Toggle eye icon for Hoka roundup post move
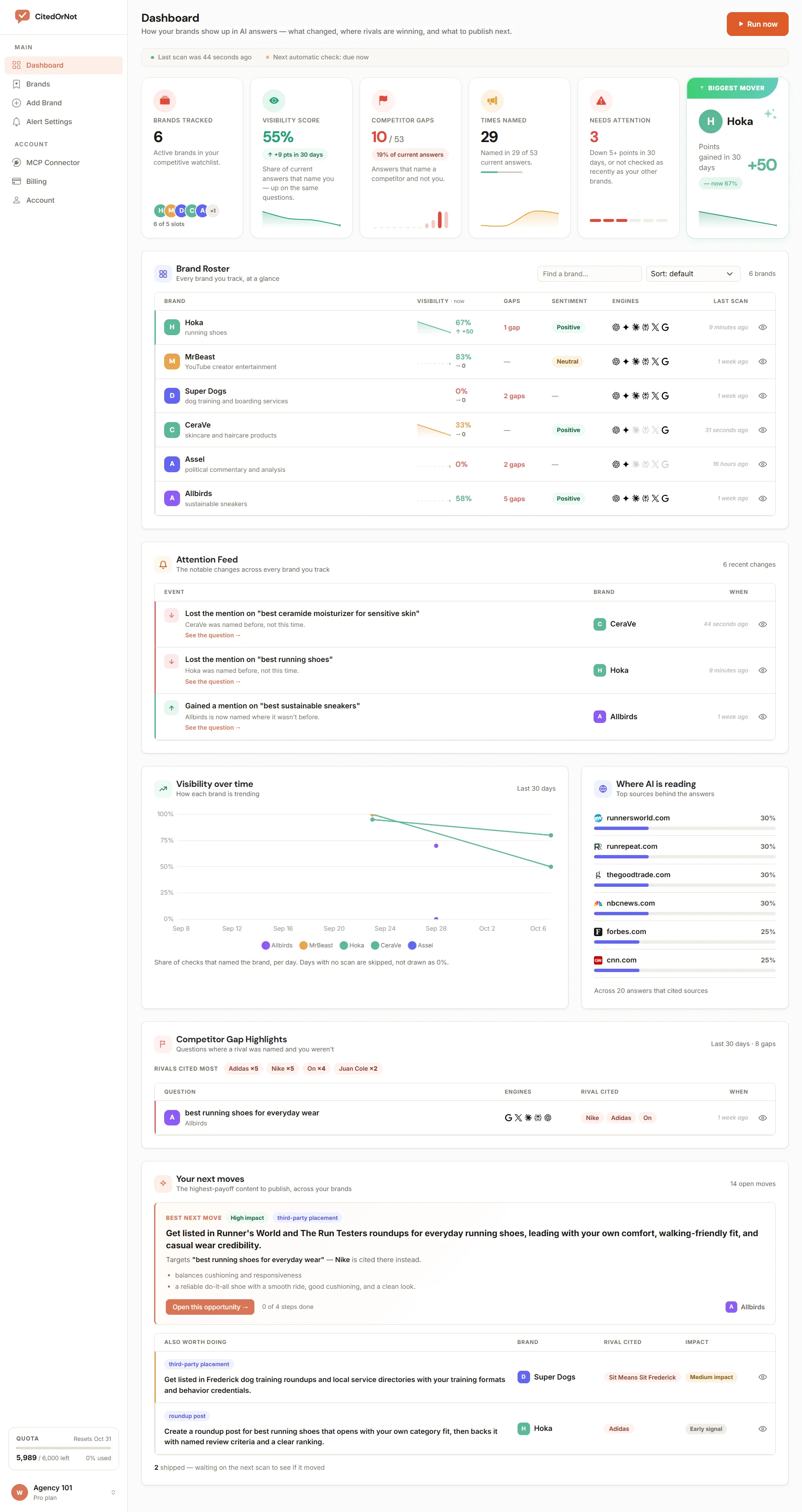The width and height of the screenshot is (802, 1512). pos(762,1429)
